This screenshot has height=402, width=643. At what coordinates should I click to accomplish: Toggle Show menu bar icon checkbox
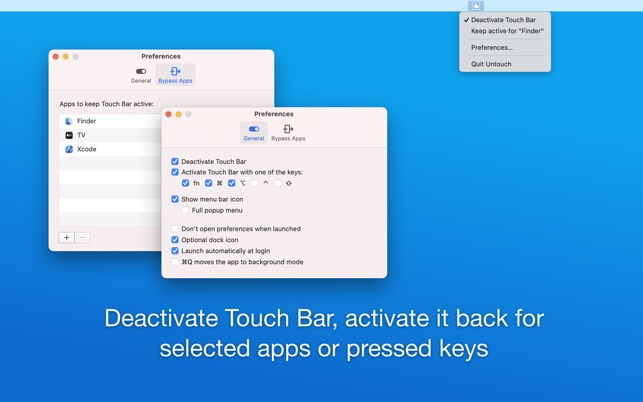point(175,199)
